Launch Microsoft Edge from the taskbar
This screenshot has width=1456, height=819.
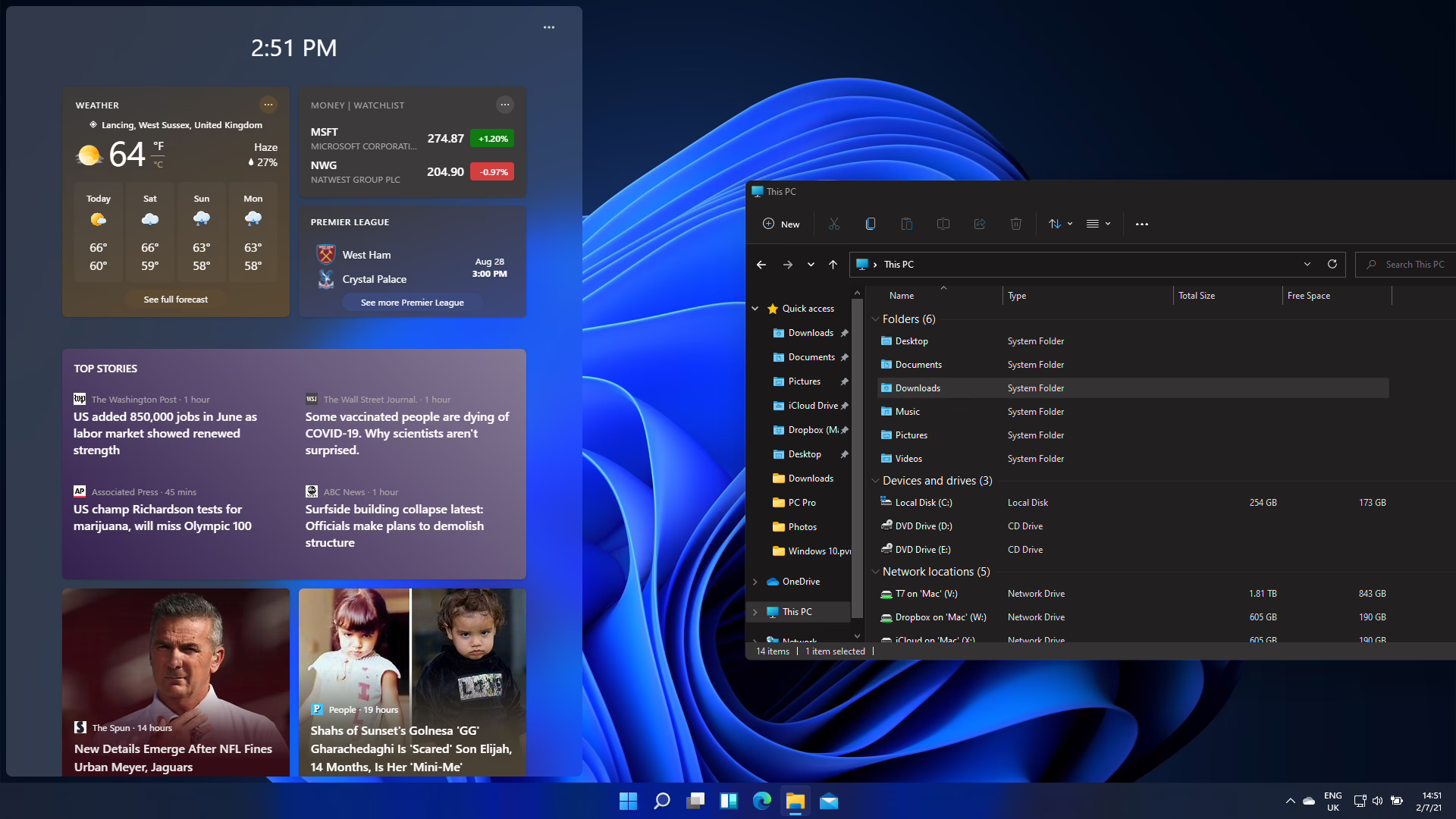(x=761, y=801)
